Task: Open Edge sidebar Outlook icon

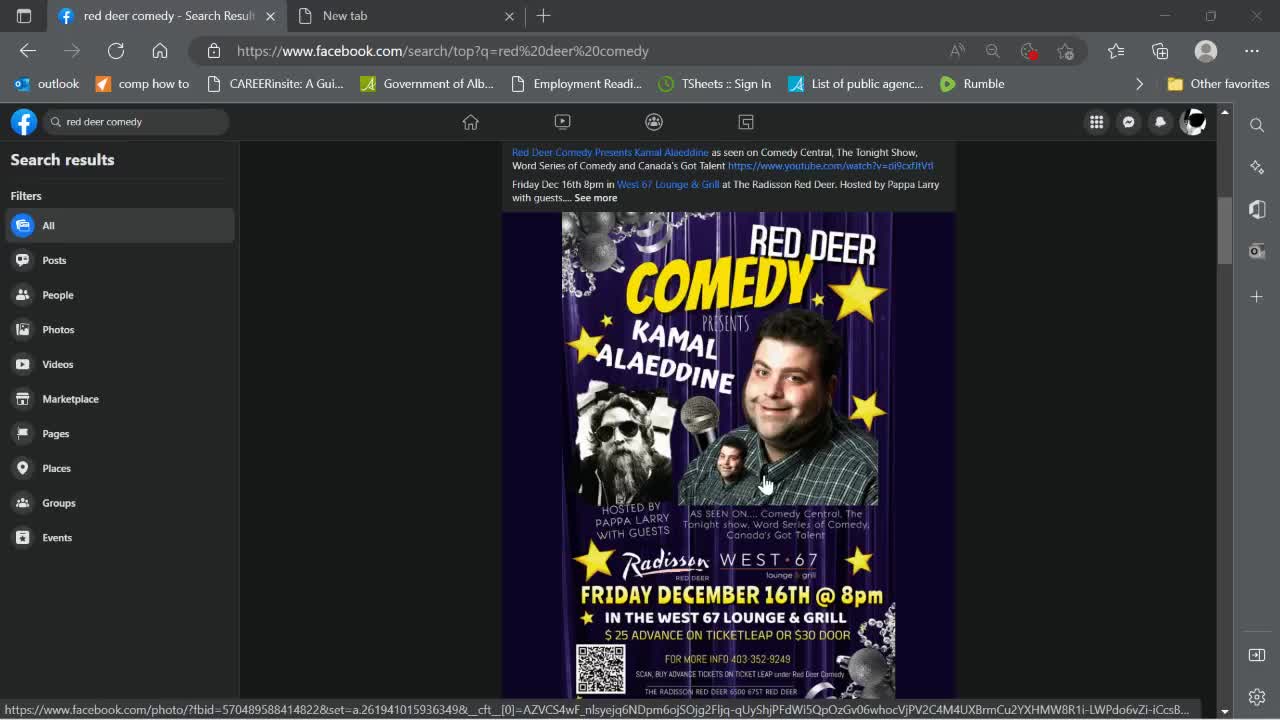Action: pyautogui.click(x=1257, y=251)
